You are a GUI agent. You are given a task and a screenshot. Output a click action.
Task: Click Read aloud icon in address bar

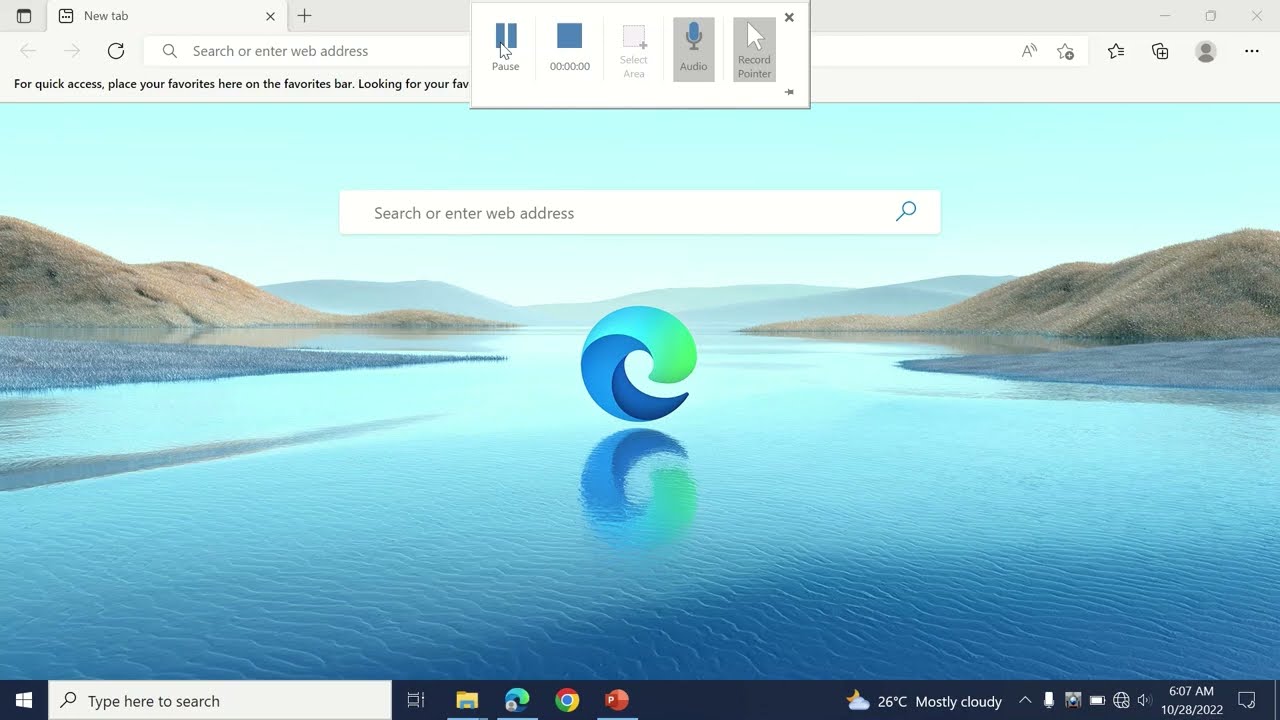1029,51
